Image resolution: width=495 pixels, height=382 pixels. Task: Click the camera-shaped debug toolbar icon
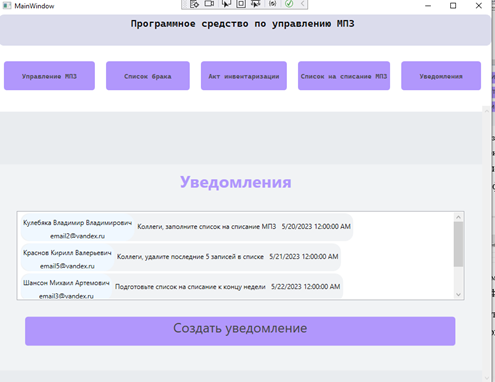[x=209, y=4]
